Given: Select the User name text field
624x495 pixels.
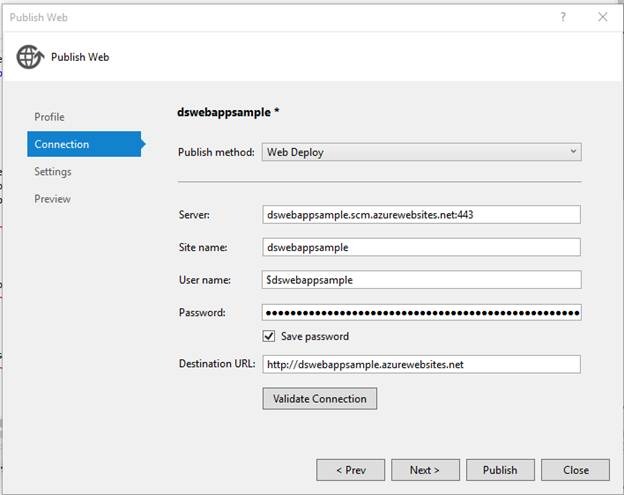Looking at the screenshot, I should coord(421,280).
